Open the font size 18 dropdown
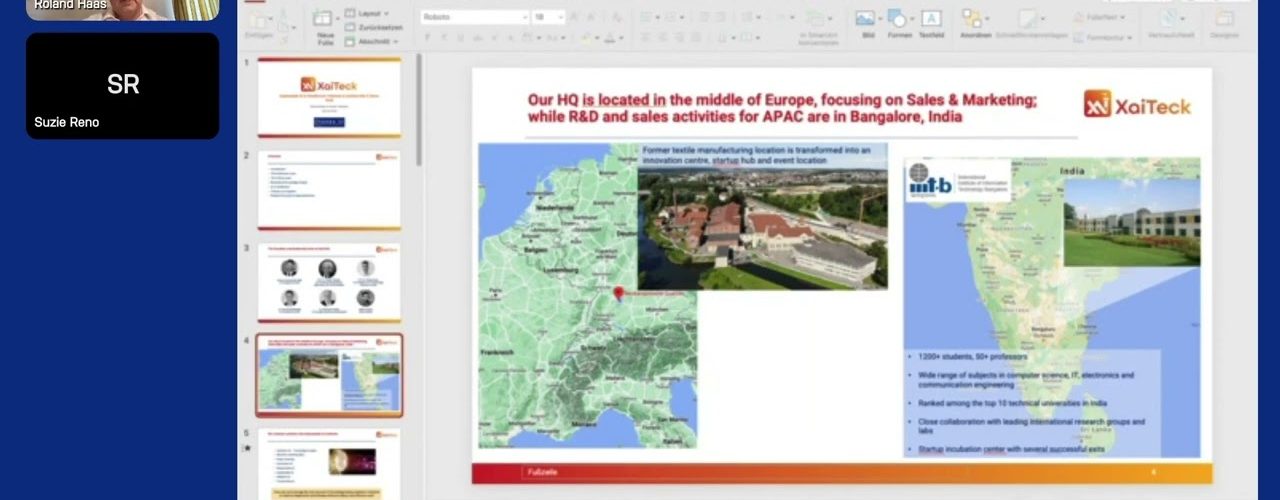1280x500 pixels. tap(548, 17)
